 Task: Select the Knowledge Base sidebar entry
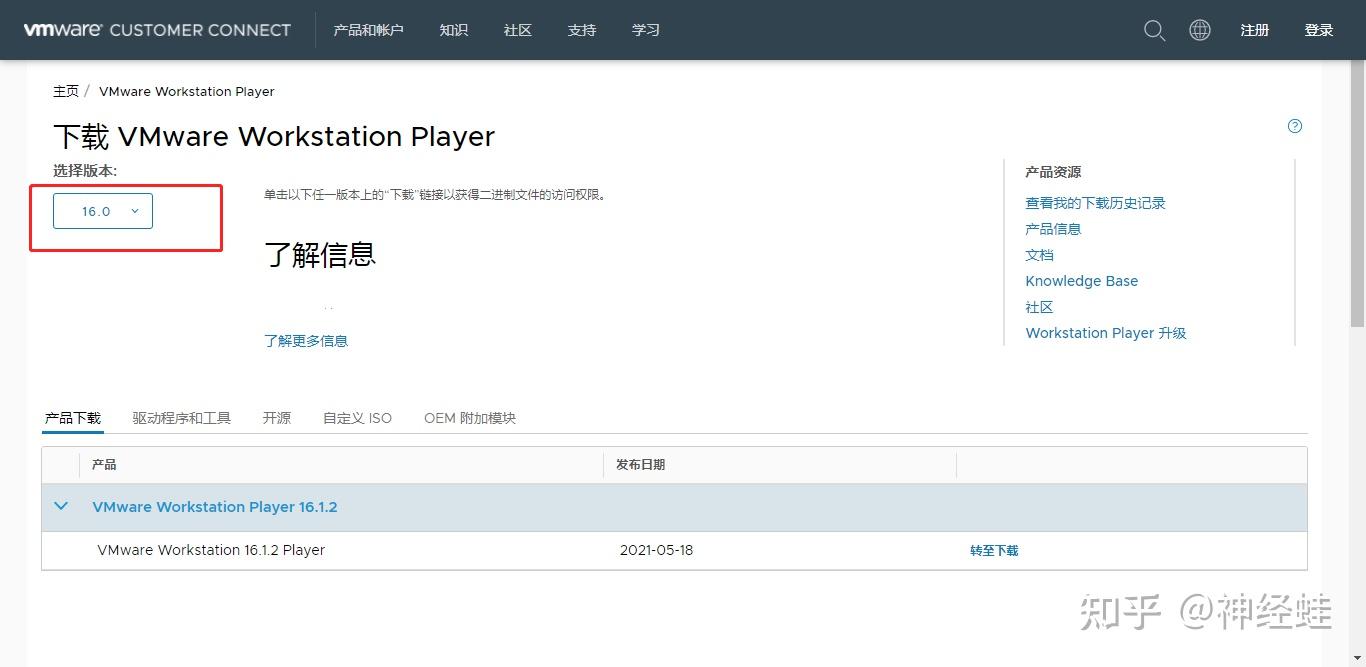[1081, 281]
